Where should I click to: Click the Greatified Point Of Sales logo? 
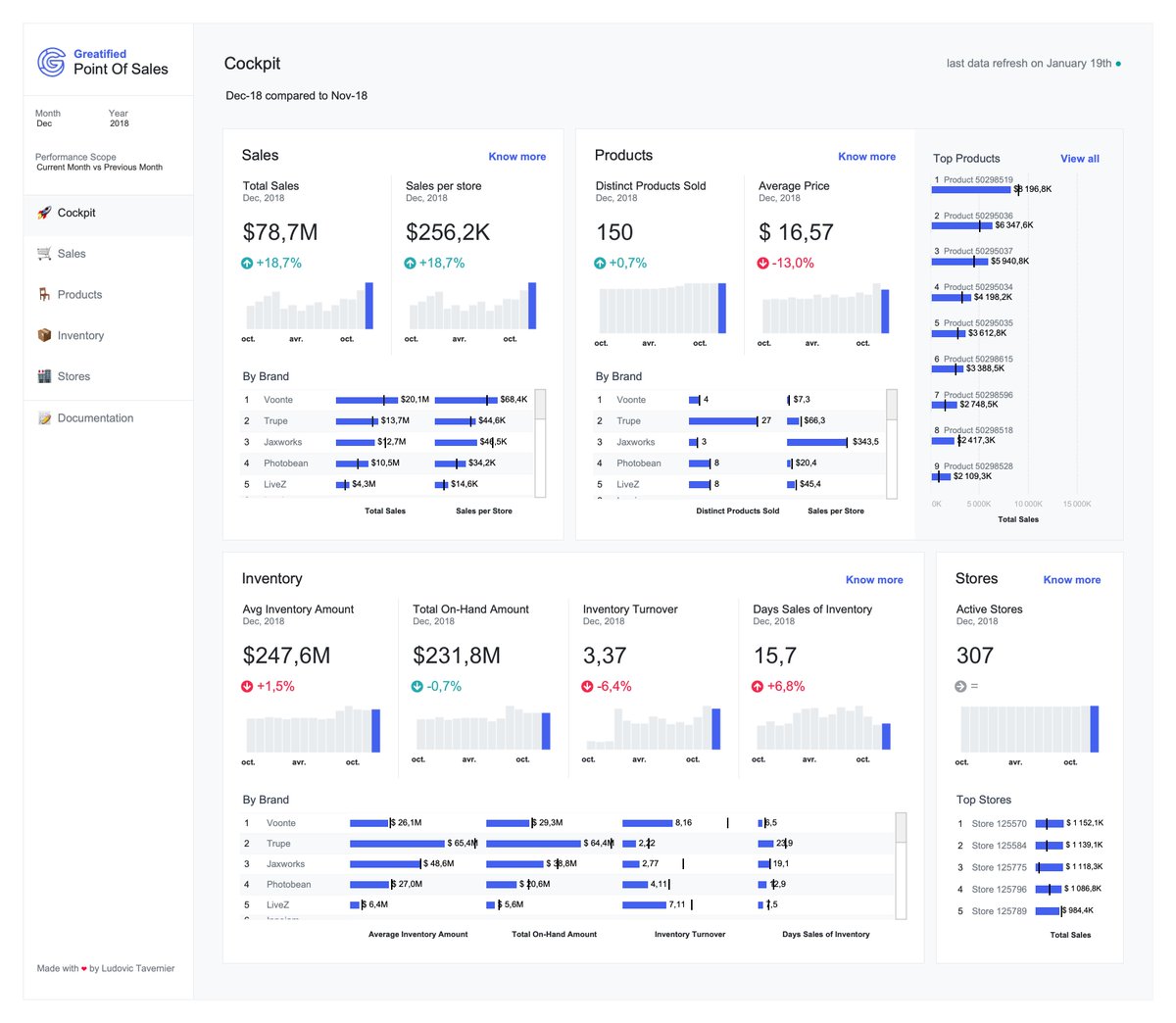[103, 61]
